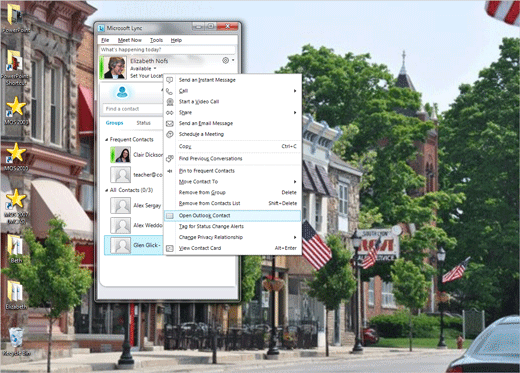Open the Tools menu
This screenshot has width=520, height=373.
click(x=156, y=40)
